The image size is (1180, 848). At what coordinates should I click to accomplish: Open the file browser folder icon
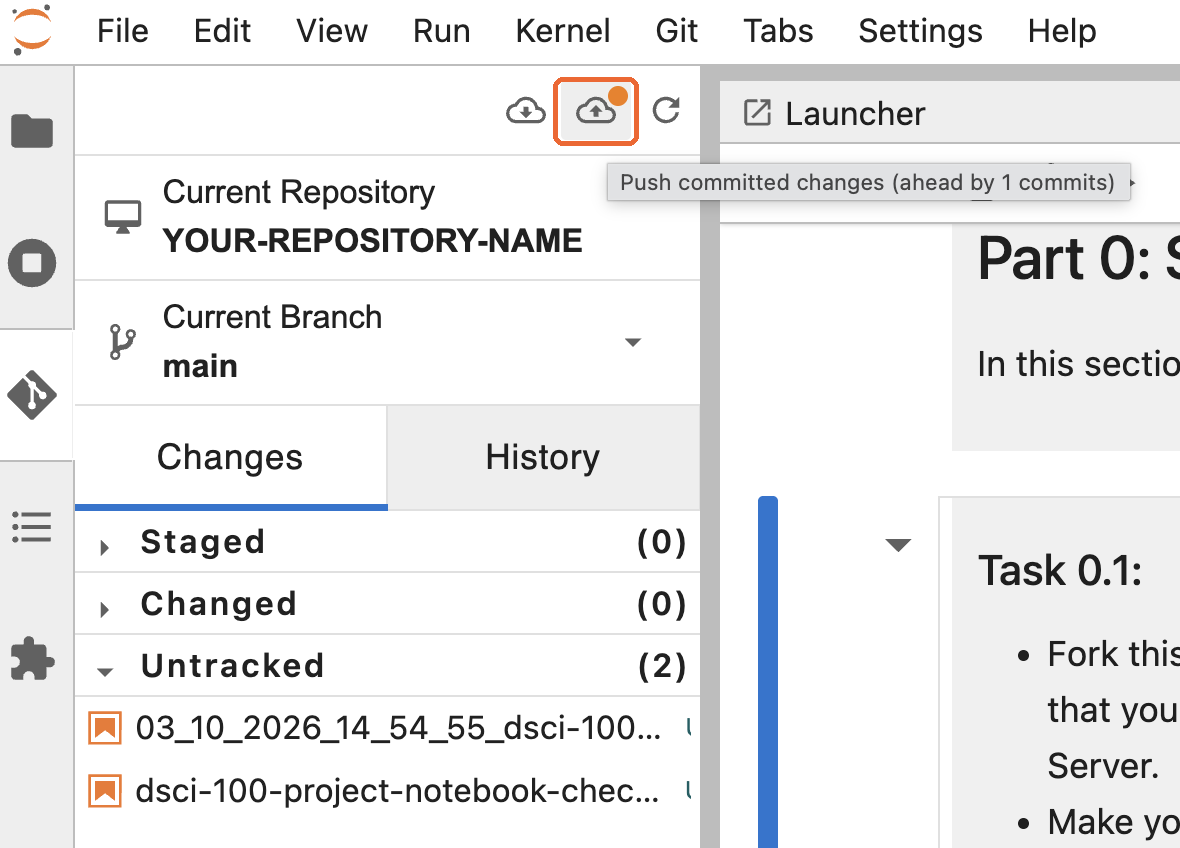point(32,132)
